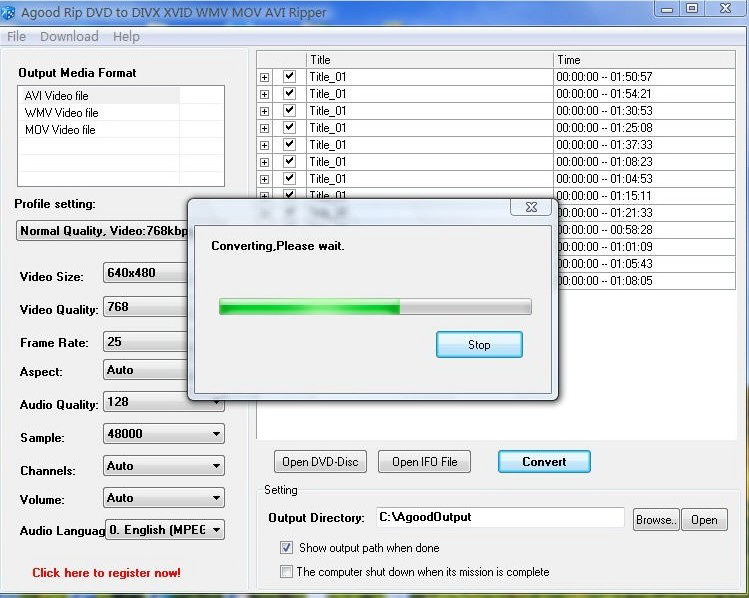Expand the title row lasting 01:25:08
The height and width of the screenshot is (598, 749).
264,128
